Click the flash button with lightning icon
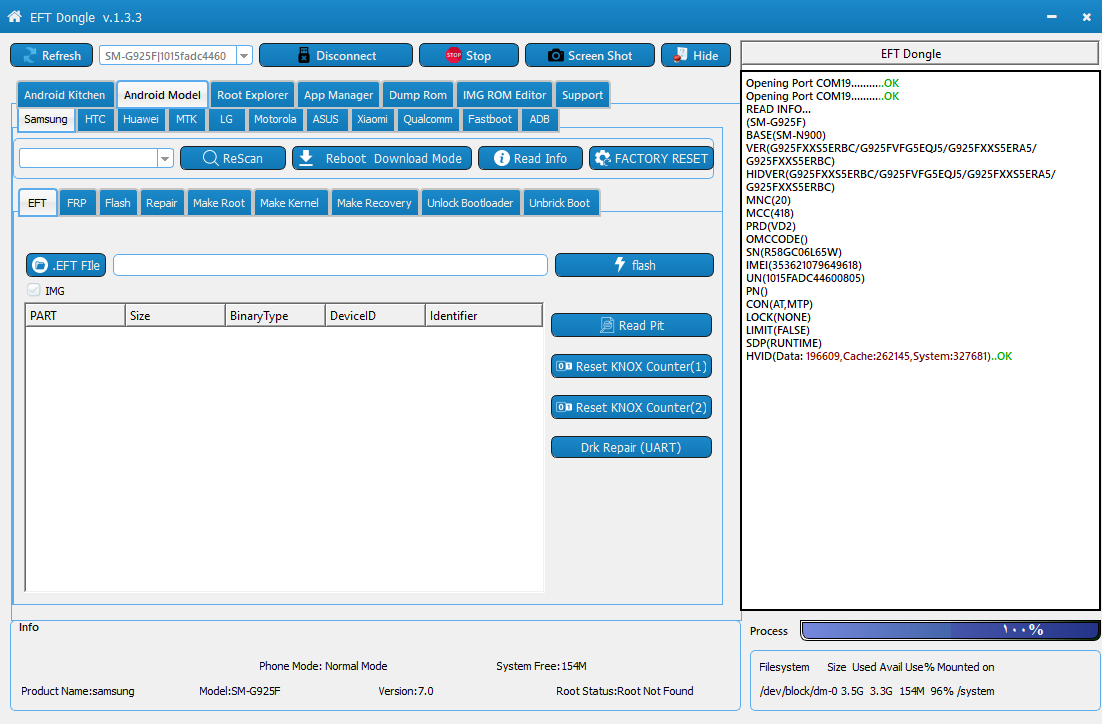Screen dimensions: 1102x724 tap(635, 265)
